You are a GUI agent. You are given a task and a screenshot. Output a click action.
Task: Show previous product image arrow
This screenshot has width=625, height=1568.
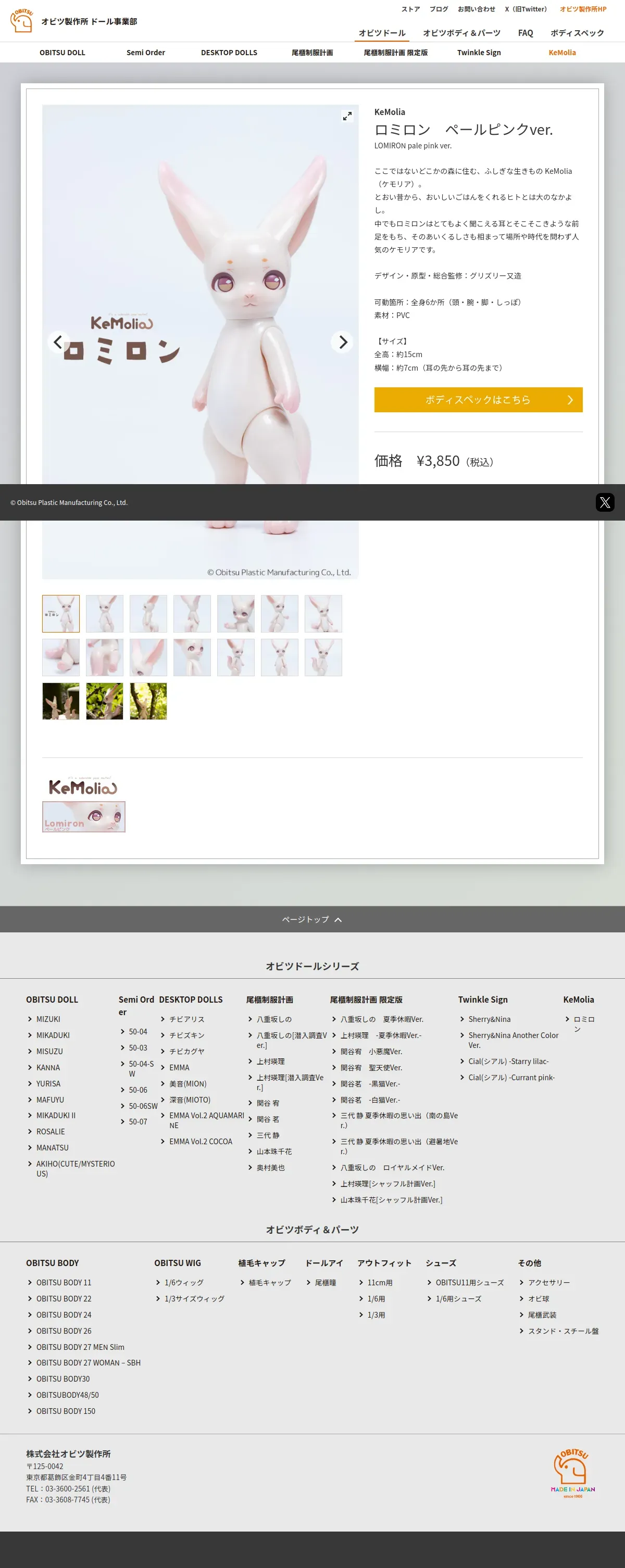point(58,342)
